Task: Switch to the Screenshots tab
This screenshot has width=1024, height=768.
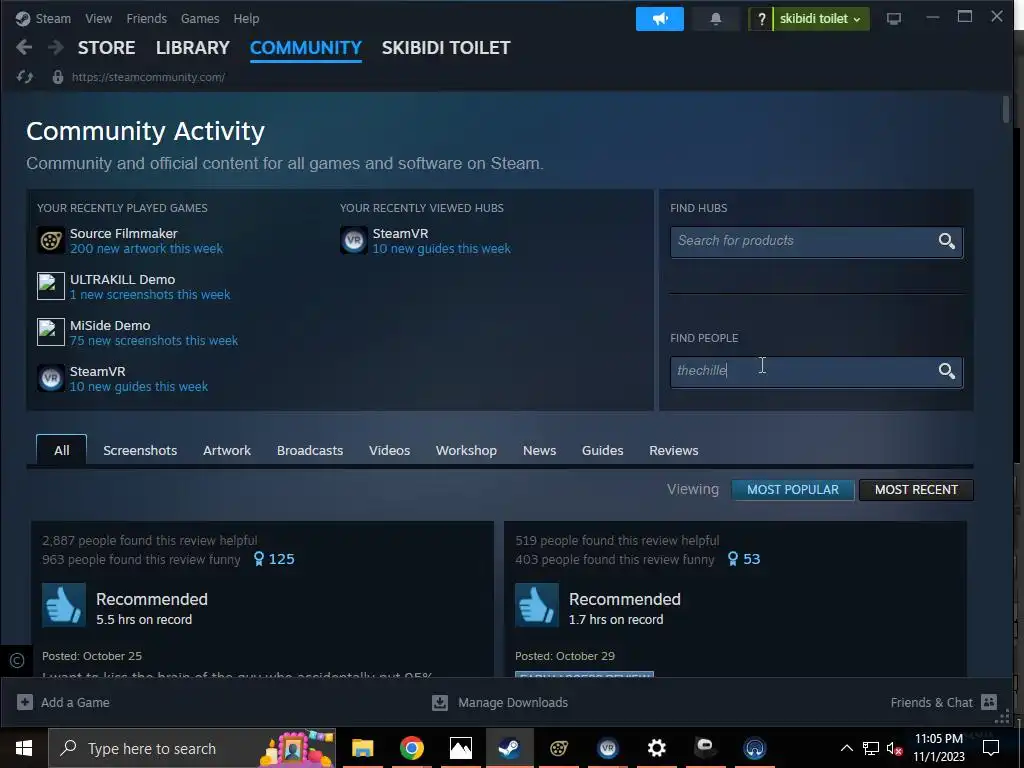Action: [140, 450]
